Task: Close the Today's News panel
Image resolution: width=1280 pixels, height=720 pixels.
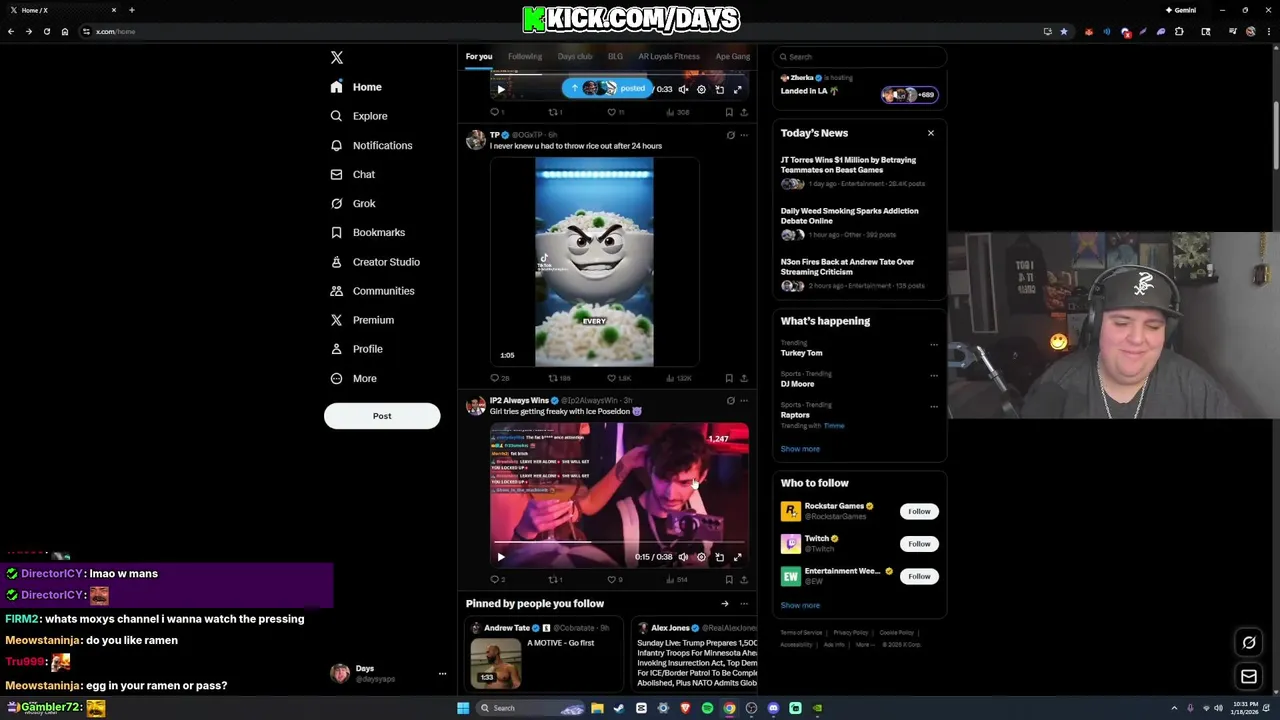Action: [x=931, y=133]
